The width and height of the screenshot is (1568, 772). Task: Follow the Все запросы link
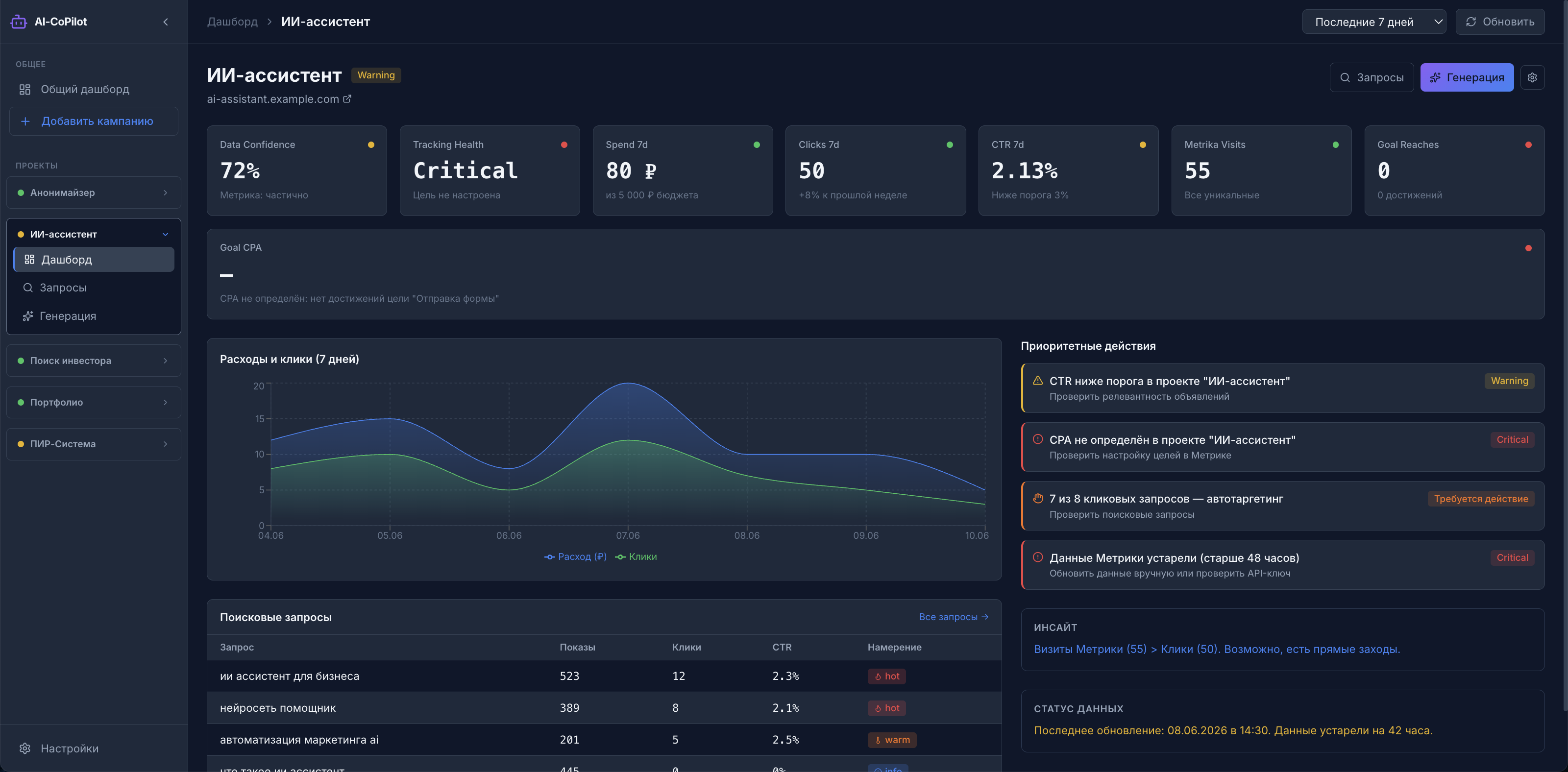953,617
